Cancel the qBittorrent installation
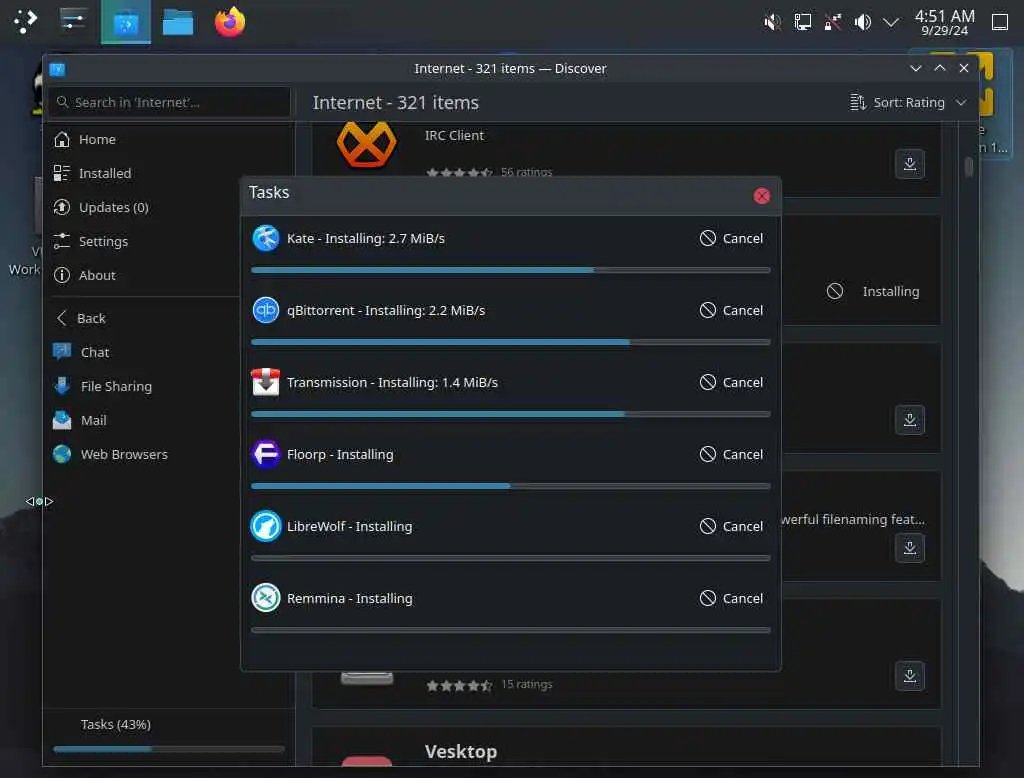This screenshot has height=778, width=1024. coord(731,310)
